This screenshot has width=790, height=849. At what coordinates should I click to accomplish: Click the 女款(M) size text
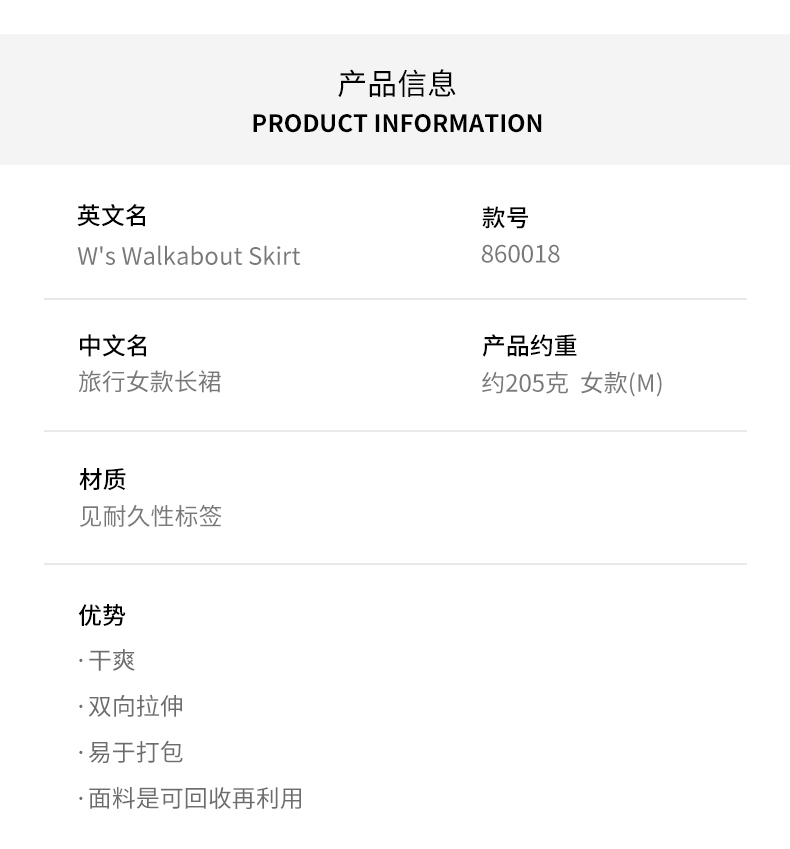(622, 383)
